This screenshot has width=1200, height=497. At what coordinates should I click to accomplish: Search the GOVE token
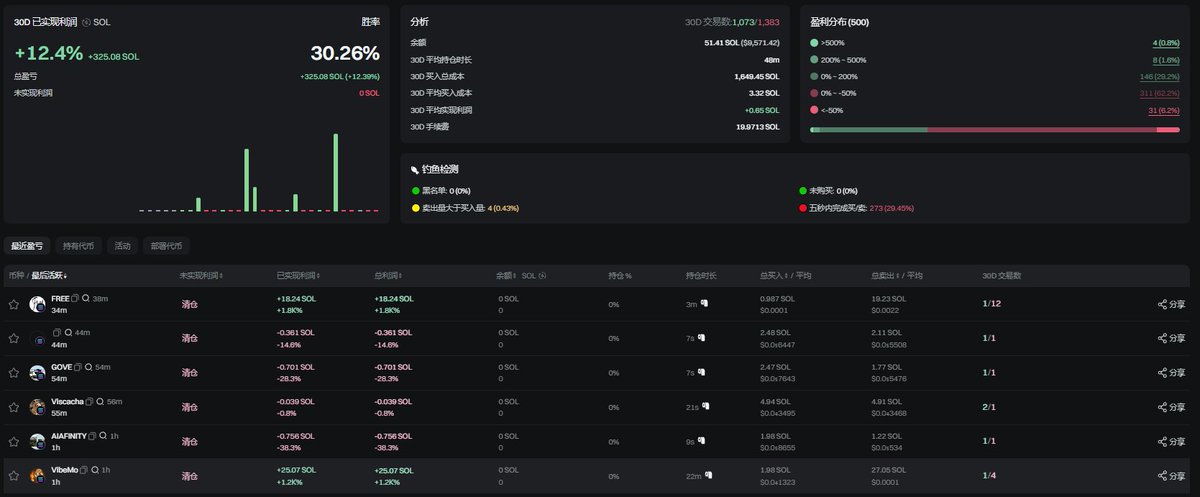click(x=89, y=368)
